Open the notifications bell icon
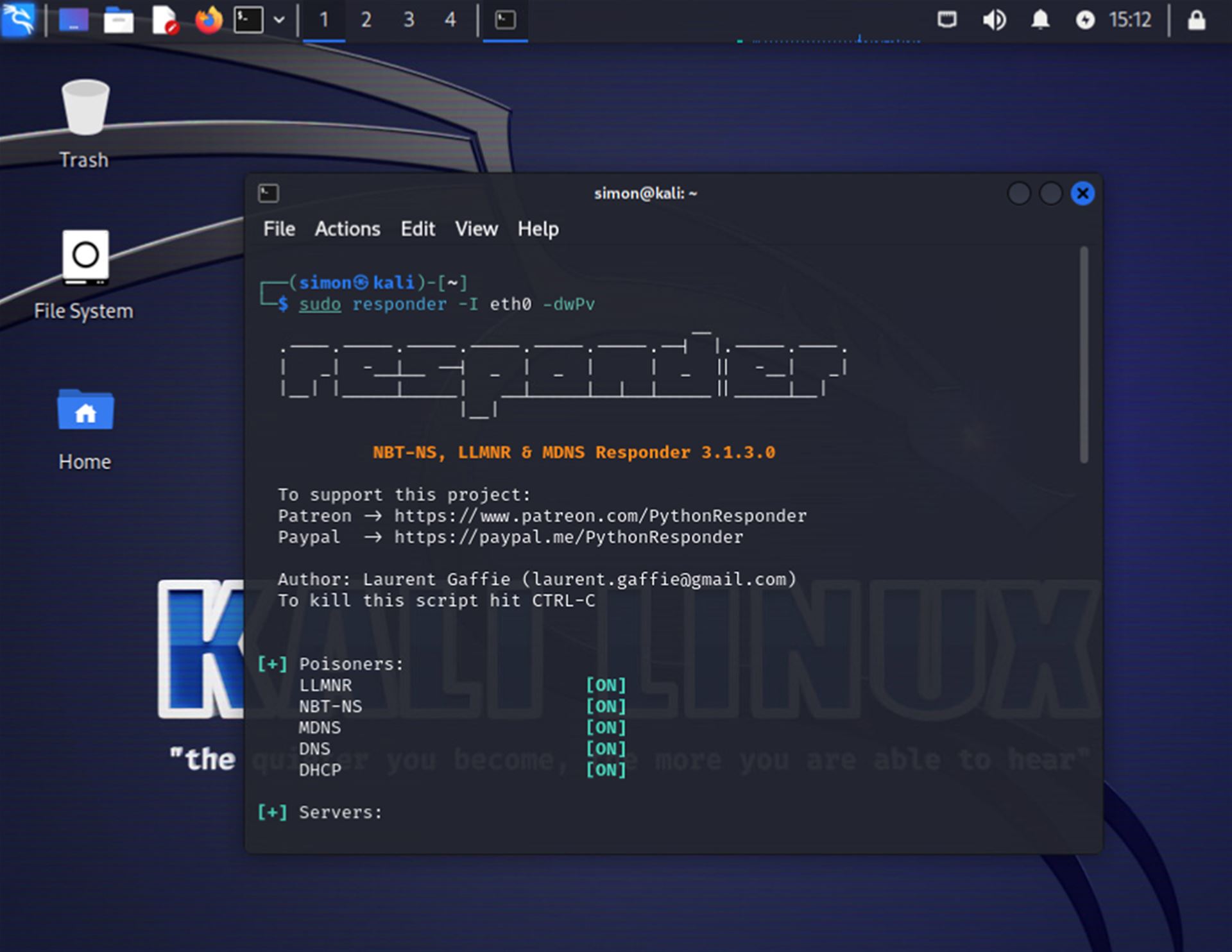Screen dimensions: 1232x952 coord(1040,20)
